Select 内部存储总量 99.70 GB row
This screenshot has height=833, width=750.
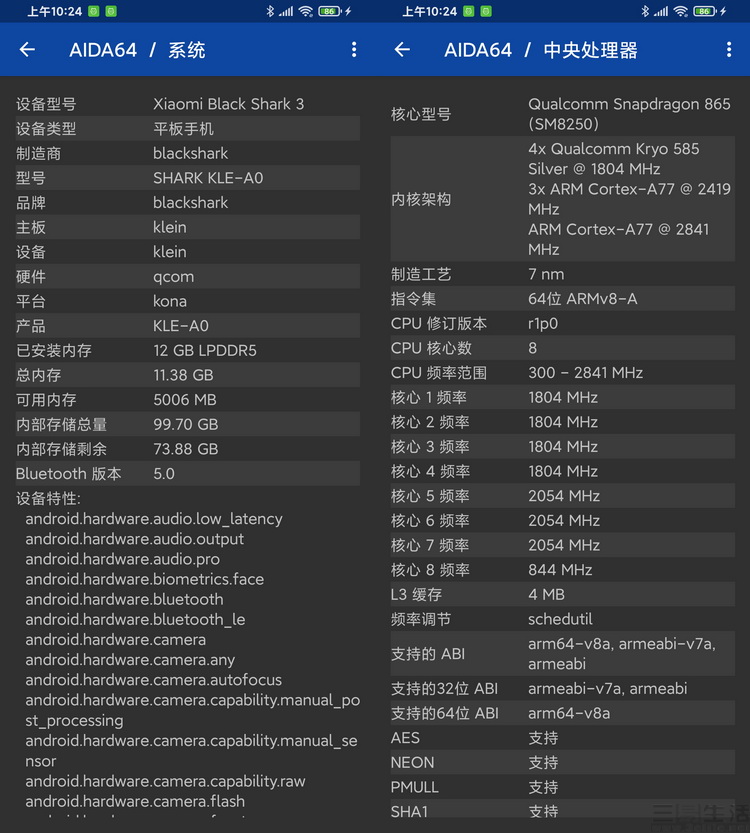(x=188, y=424)
